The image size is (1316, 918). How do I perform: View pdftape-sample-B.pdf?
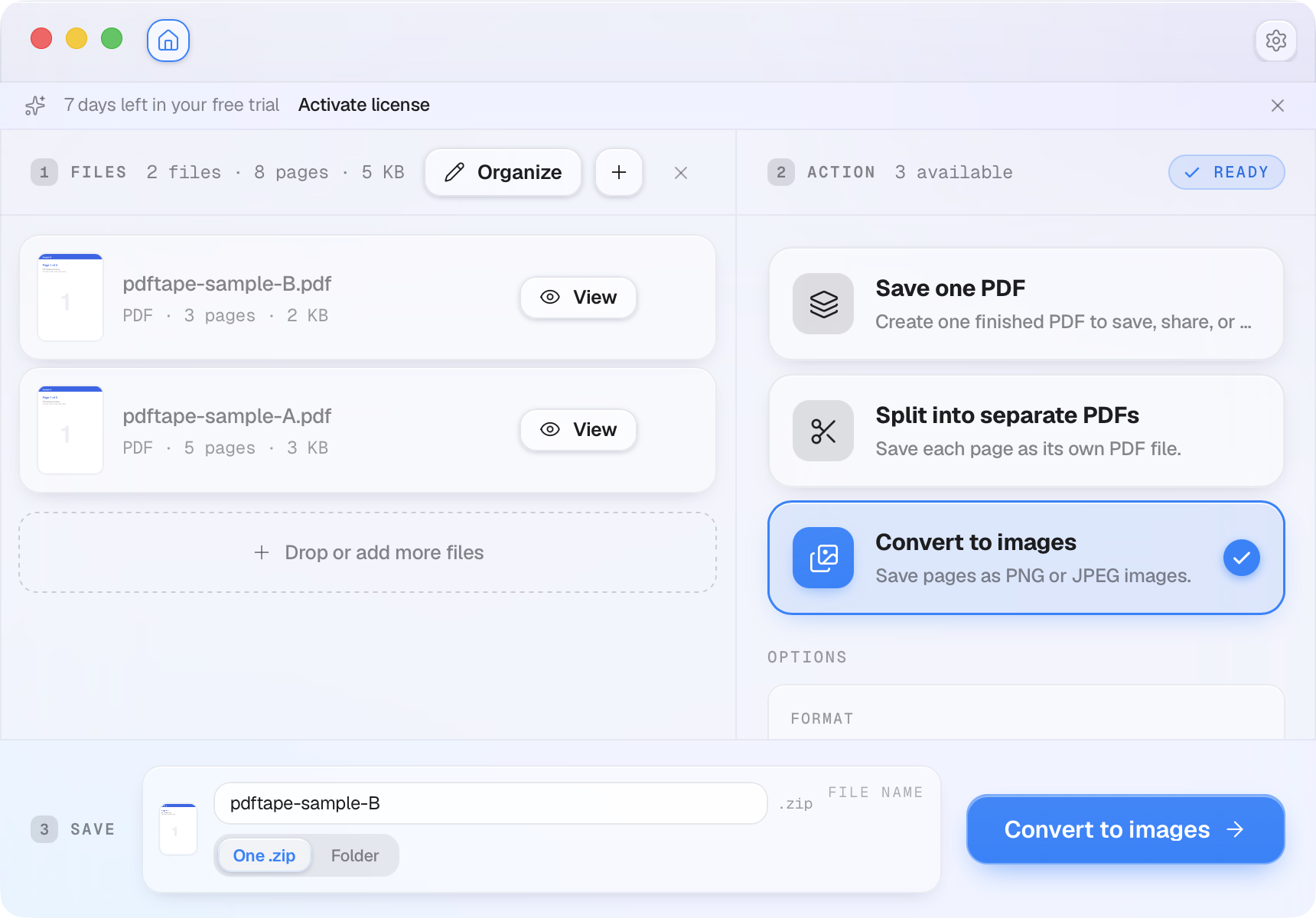pos(578,298)
